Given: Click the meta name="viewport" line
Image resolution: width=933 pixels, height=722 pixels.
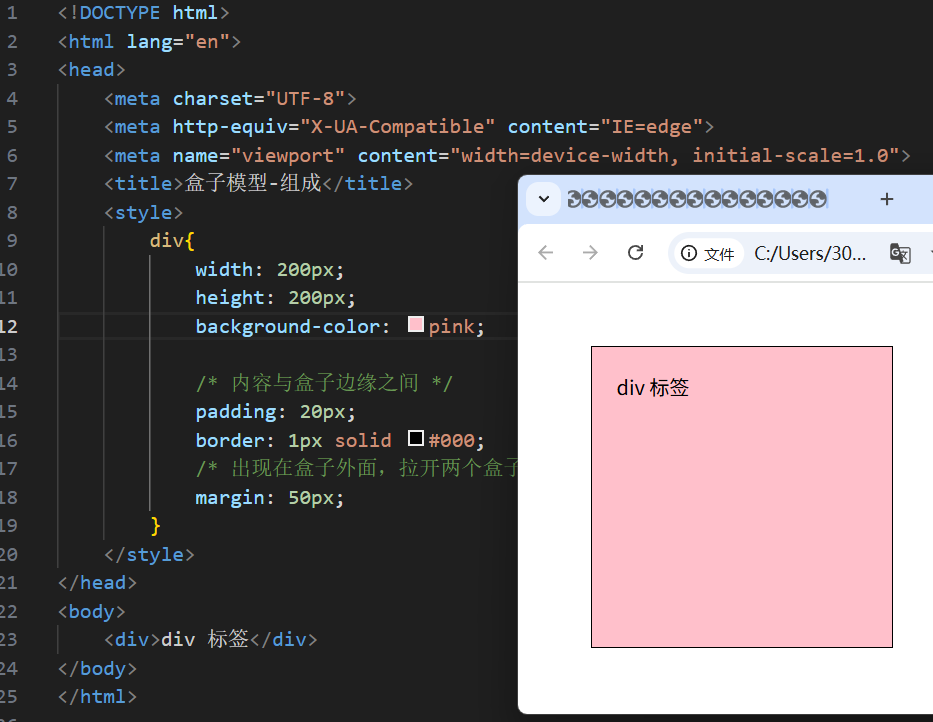Looking at the screenshot, I should pyautogui.click(x=507, y=155).
